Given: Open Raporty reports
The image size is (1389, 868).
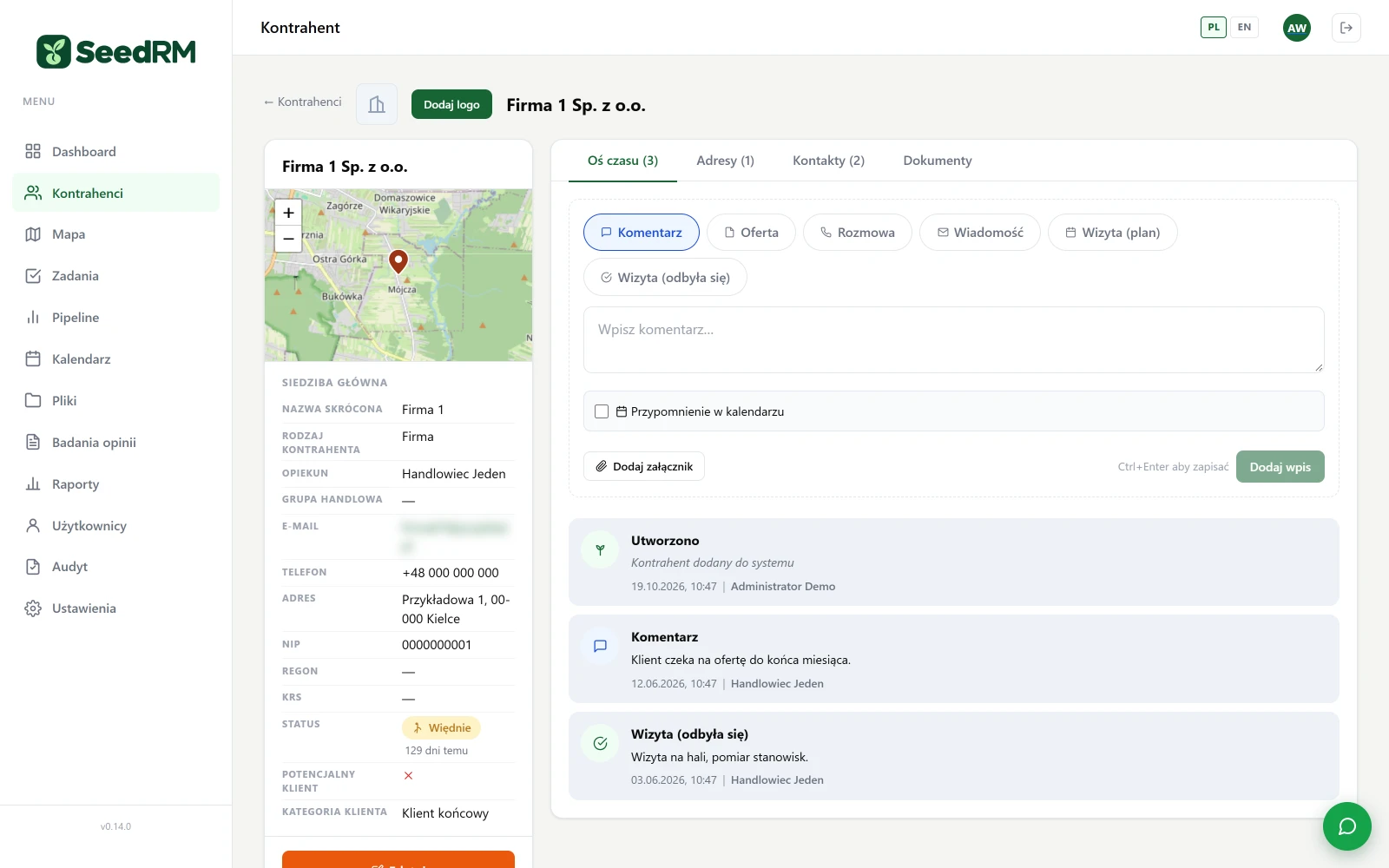Looking at the screenshot, I should 115,484.
